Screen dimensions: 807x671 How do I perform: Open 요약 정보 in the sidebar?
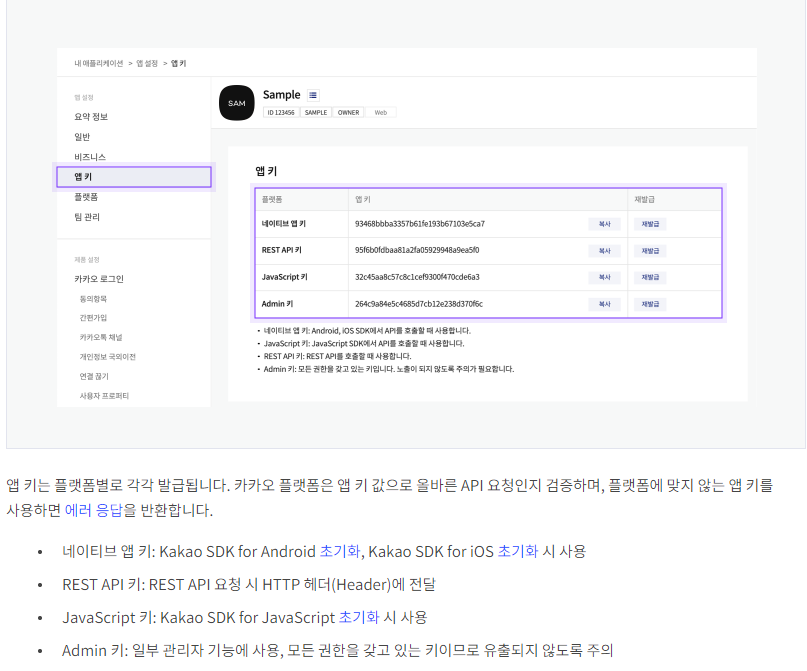(x=91, y=117)
